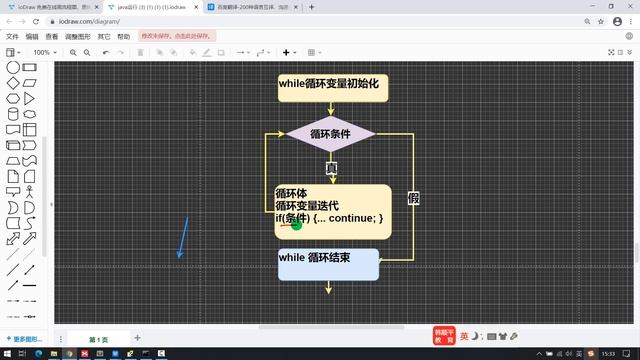Open the plus insert dropdown
The width and height of the screenshot is (640, 360).
click(x=289, y=53)
